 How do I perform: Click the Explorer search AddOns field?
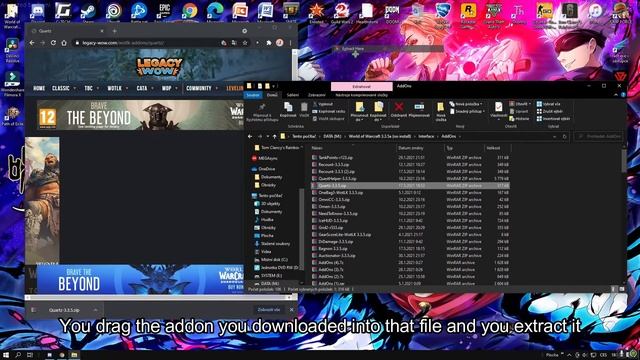click(x=599, y=136)
